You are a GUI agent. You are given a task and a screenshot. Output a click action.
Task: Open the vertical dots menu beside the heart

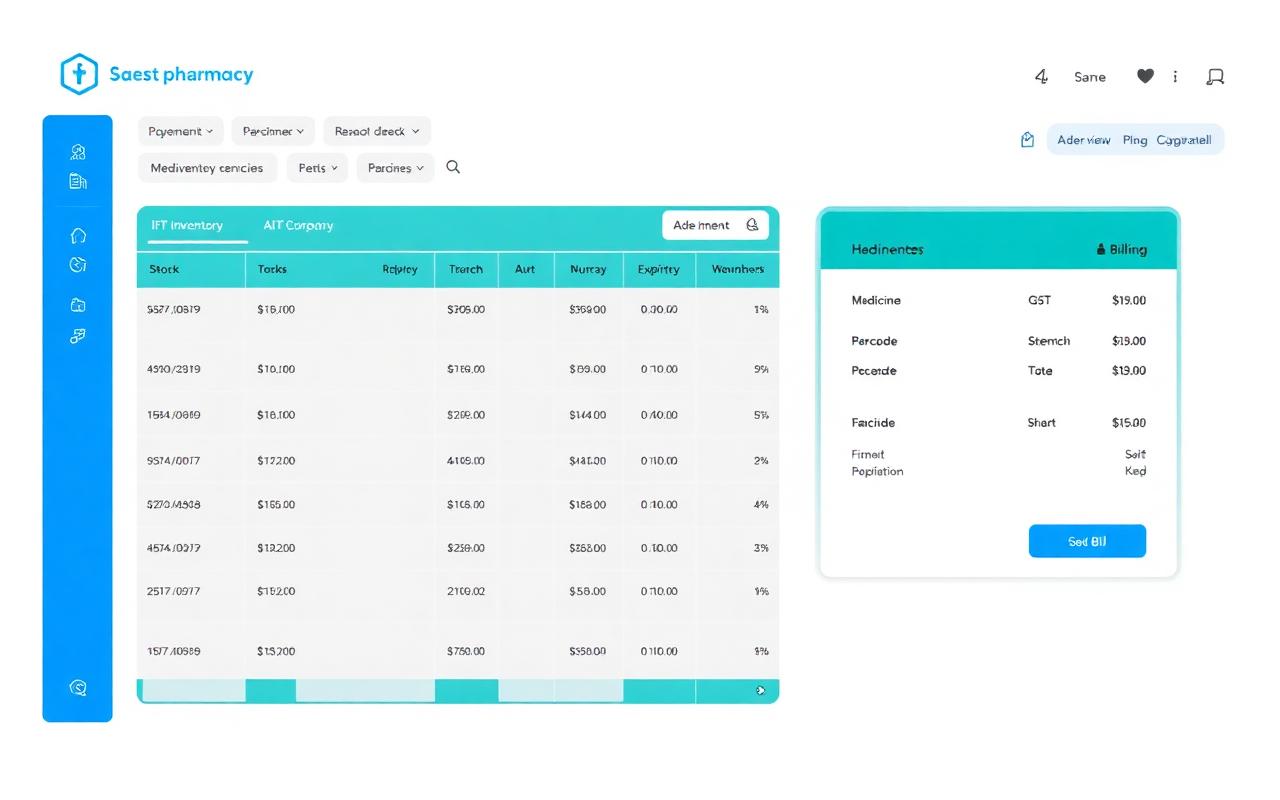1175,76
